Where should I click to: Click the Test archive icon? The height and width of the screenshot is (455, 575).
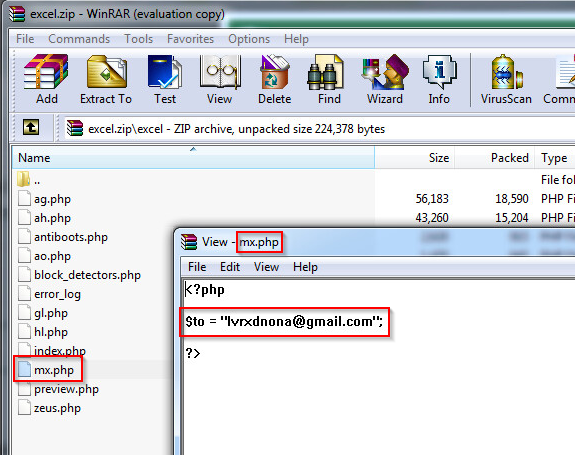point(165,79)
